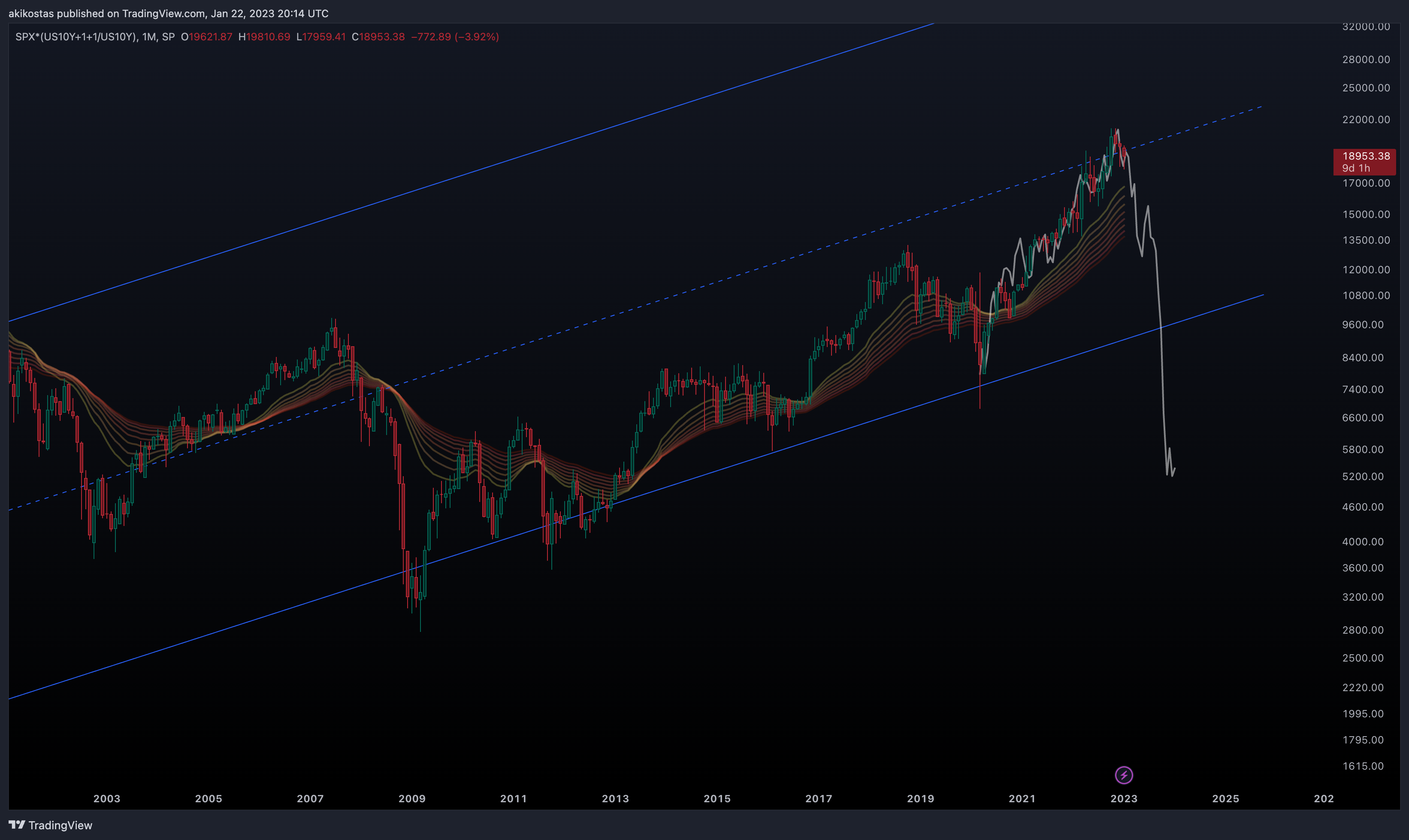Click the 2011 label on time axis
The width and height of the screenshot is (1409, 840).
point(514,799)
